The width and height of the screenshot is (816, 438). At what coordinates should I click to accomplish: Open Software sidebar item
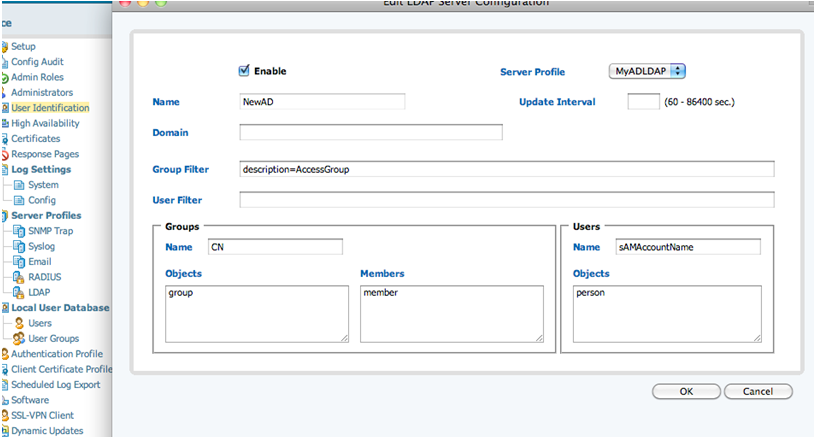[30, 400]
